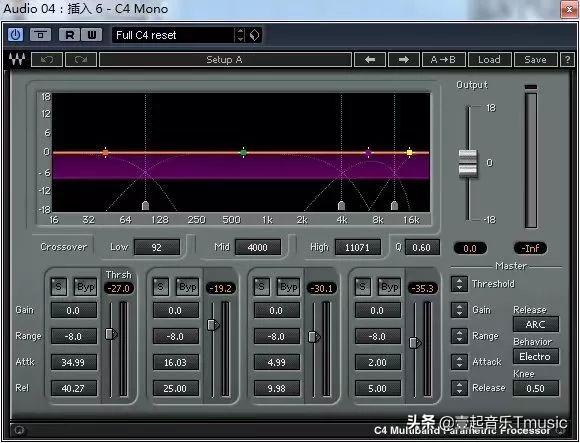Click band 2 threshold value -19.2

point(220,288)
